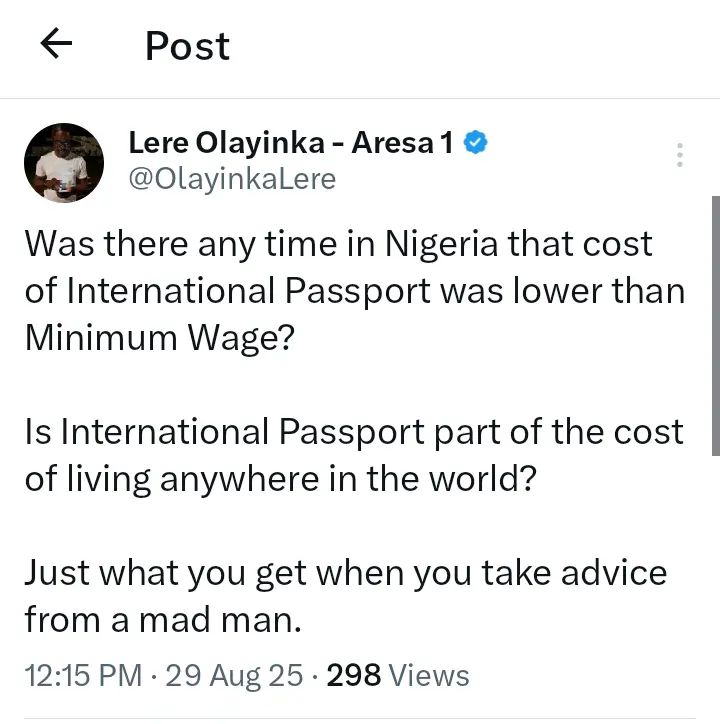
Task: Click the Post header title
Action: point(188,46)
